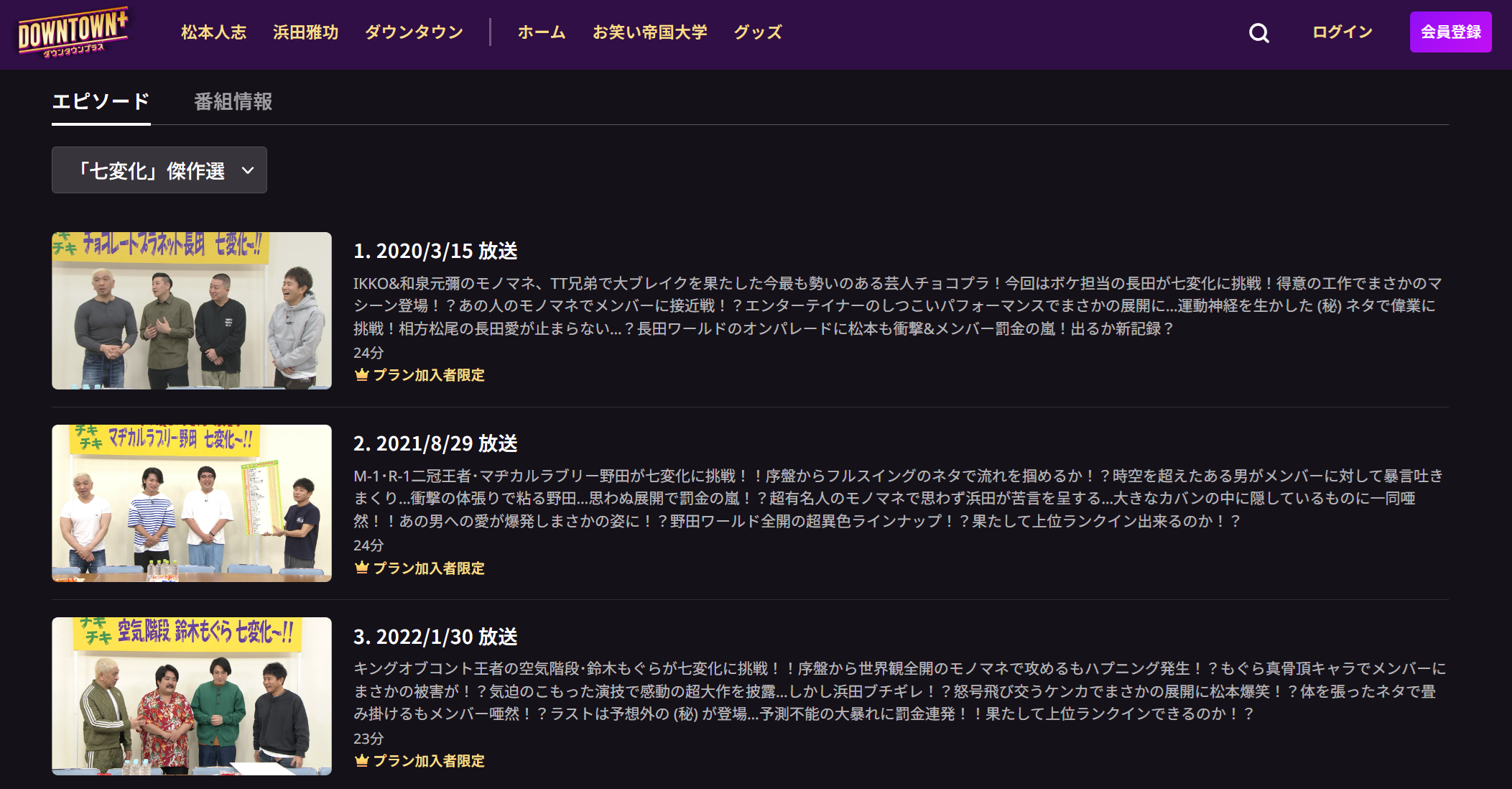This screenshot has height=789, width=1512.
Task: Click 24分 duration of 2021/8/29 episode
Action: (x=368, y=545)
